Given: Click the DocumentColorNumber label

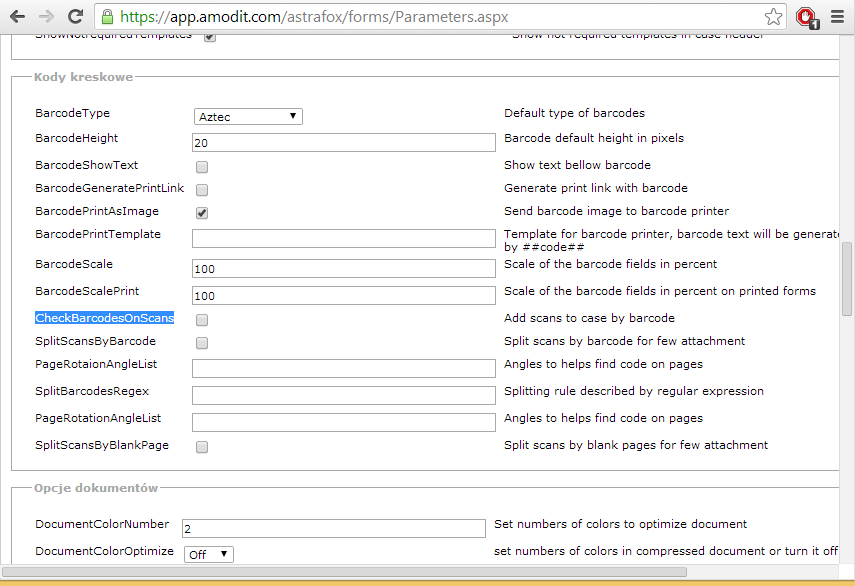Looking at the screenshot, I should click(102, 524).
